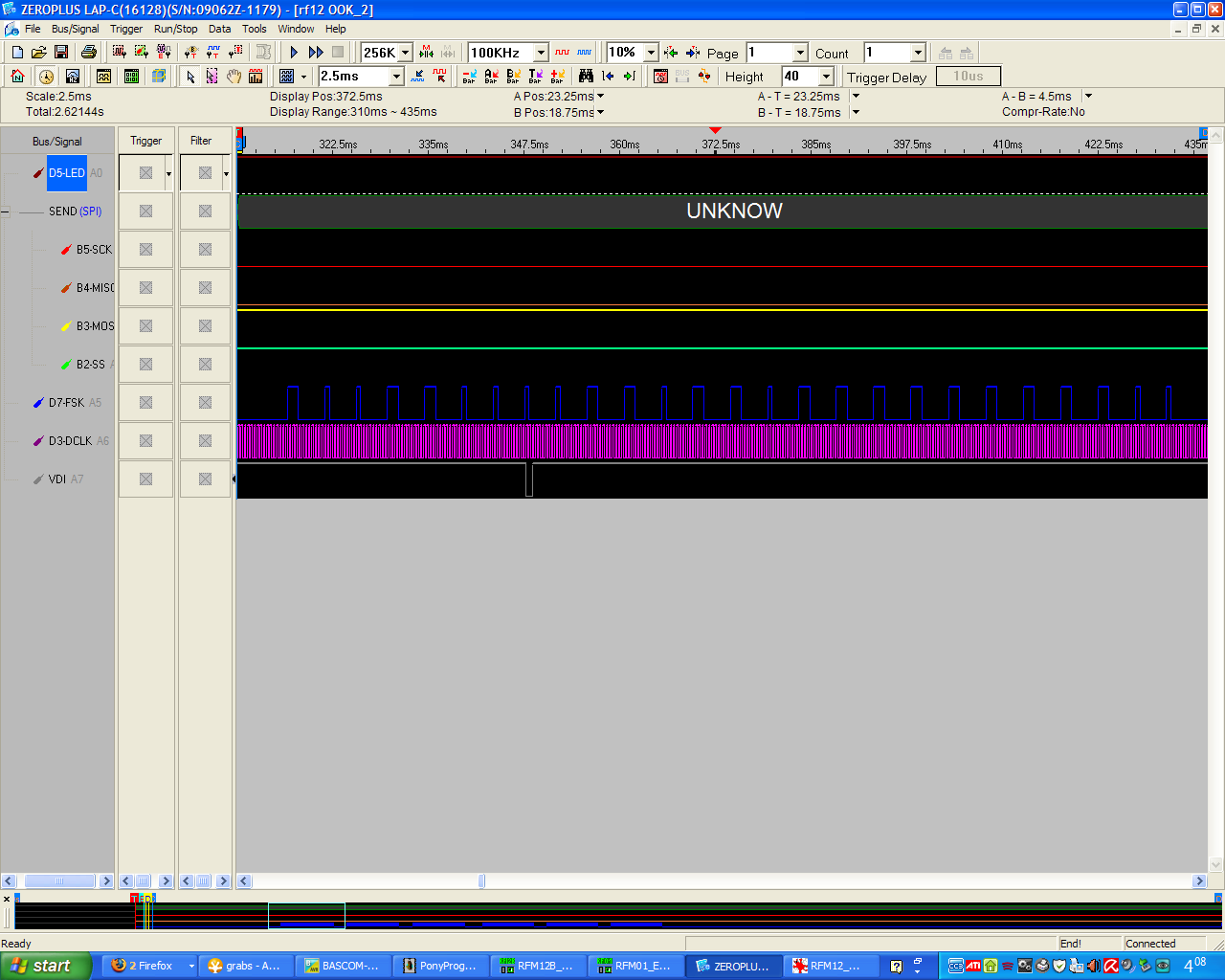Image resolution: width=1225 pixels, height=980 pixels.
Task: Click the red trigger marker on the time ruler
Action: coord(715,130)
